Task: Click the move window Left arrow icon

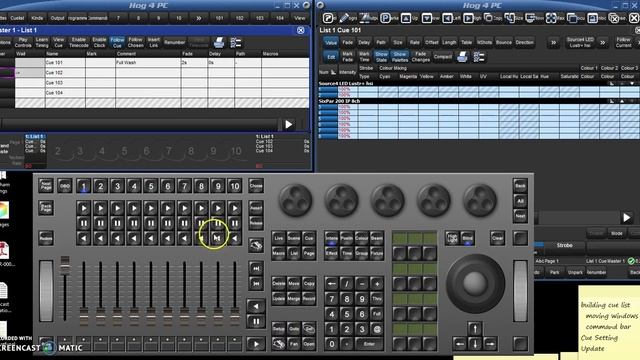Action: point(447,18)
